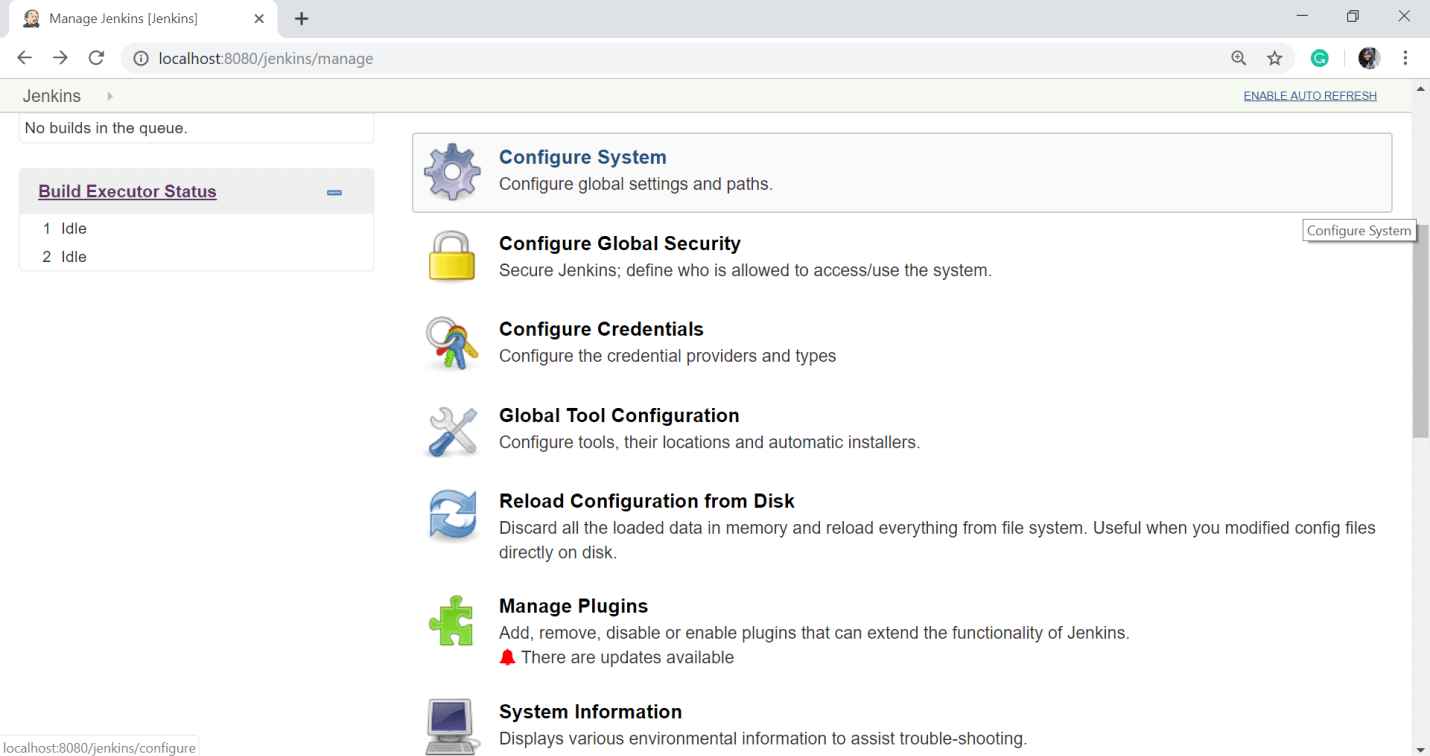Viewport: 1430px width, 756px height.
Task: Click the red updates-available bell icon
Action: pos(507,657)
